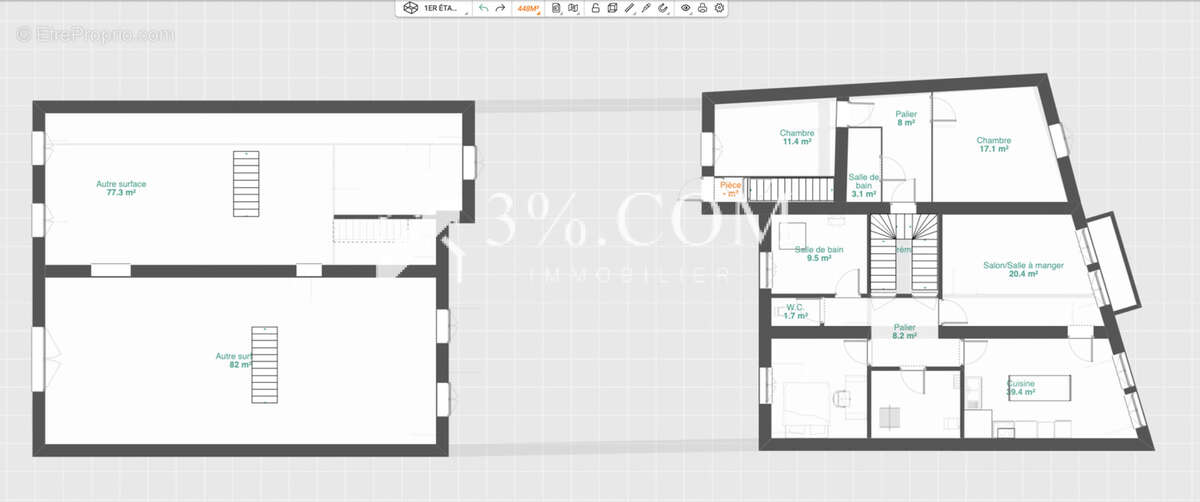The width and height of the screenshot is (1200, 502).
Task: Toggle the eye visibility options
Action: pos(686,8)
